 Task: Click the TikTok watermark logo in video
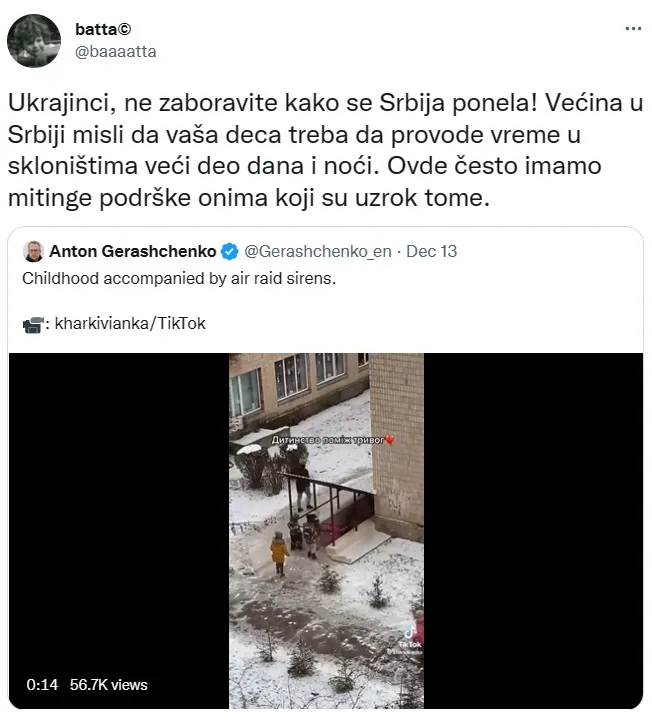410,636
